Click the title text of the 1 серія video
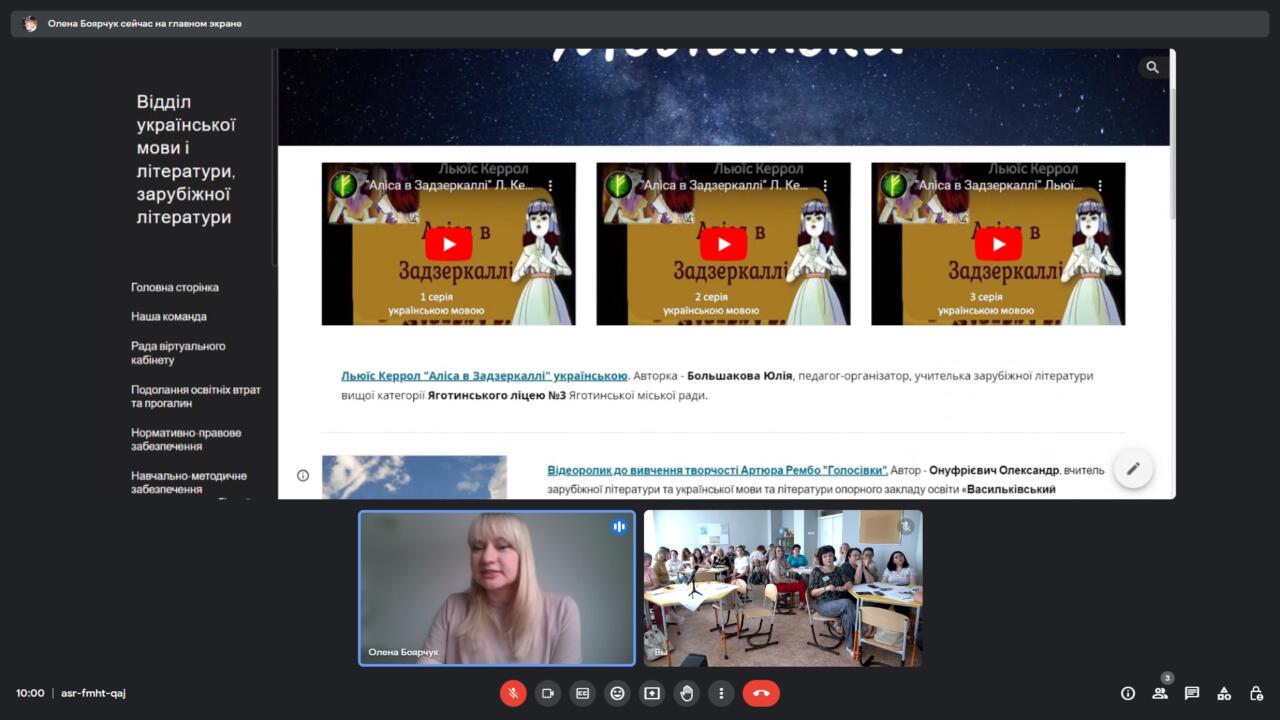Screen dimensions: 1280x720 point(449,186)
